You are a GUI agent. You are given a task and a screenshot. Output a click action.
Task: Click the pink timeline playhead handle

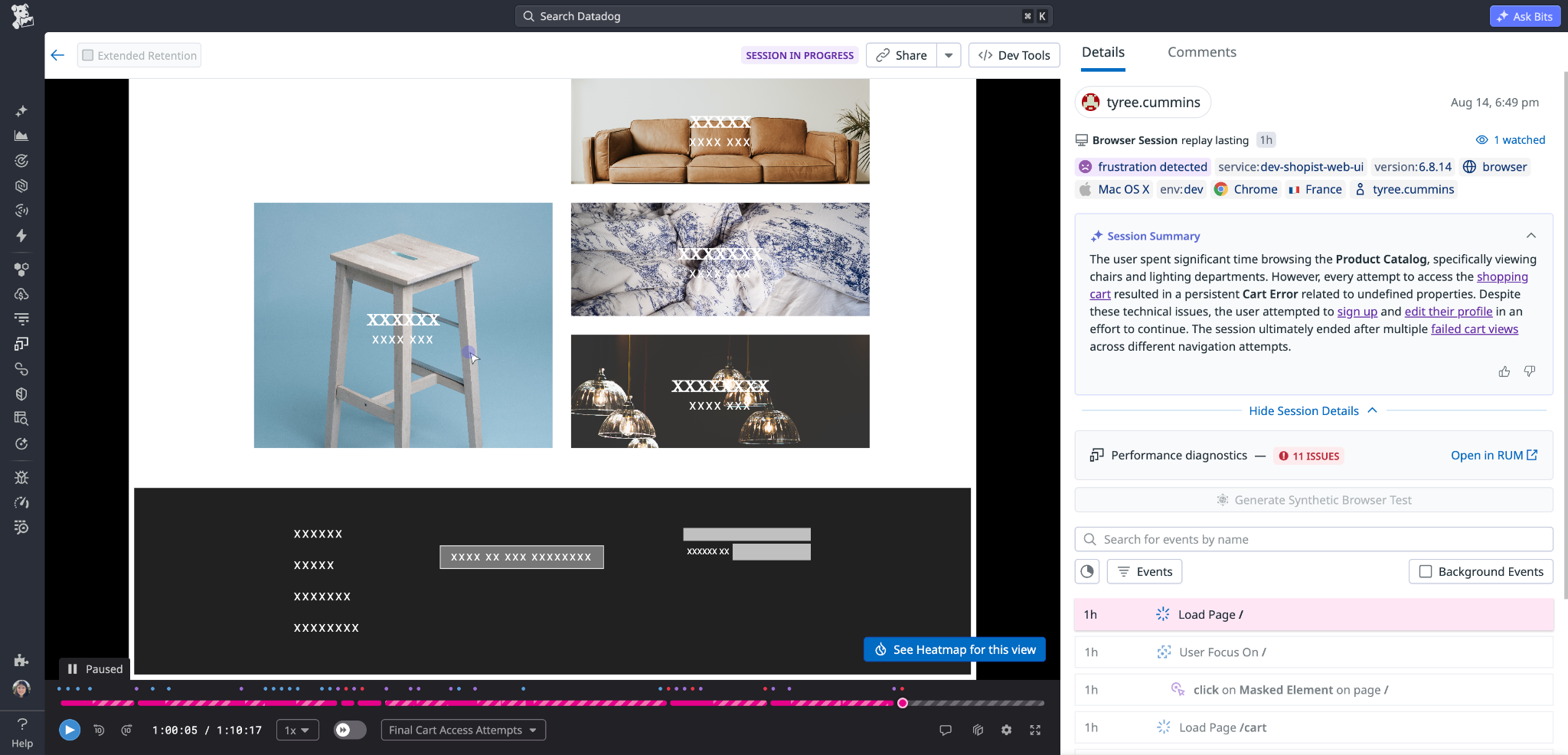pyautogui.click(x=903, y=703)
